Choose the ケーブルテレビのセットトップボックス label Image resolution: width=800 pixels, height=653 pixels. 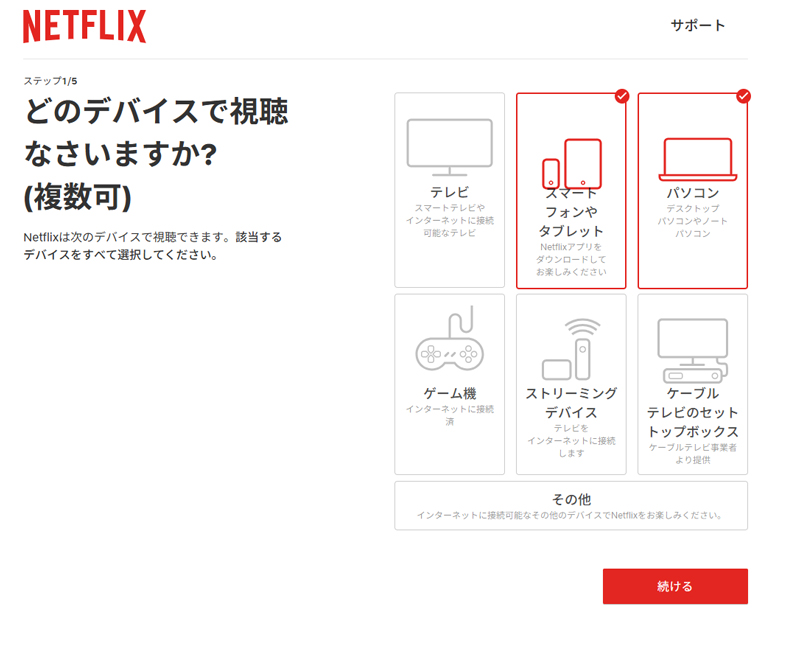(692, 413)
